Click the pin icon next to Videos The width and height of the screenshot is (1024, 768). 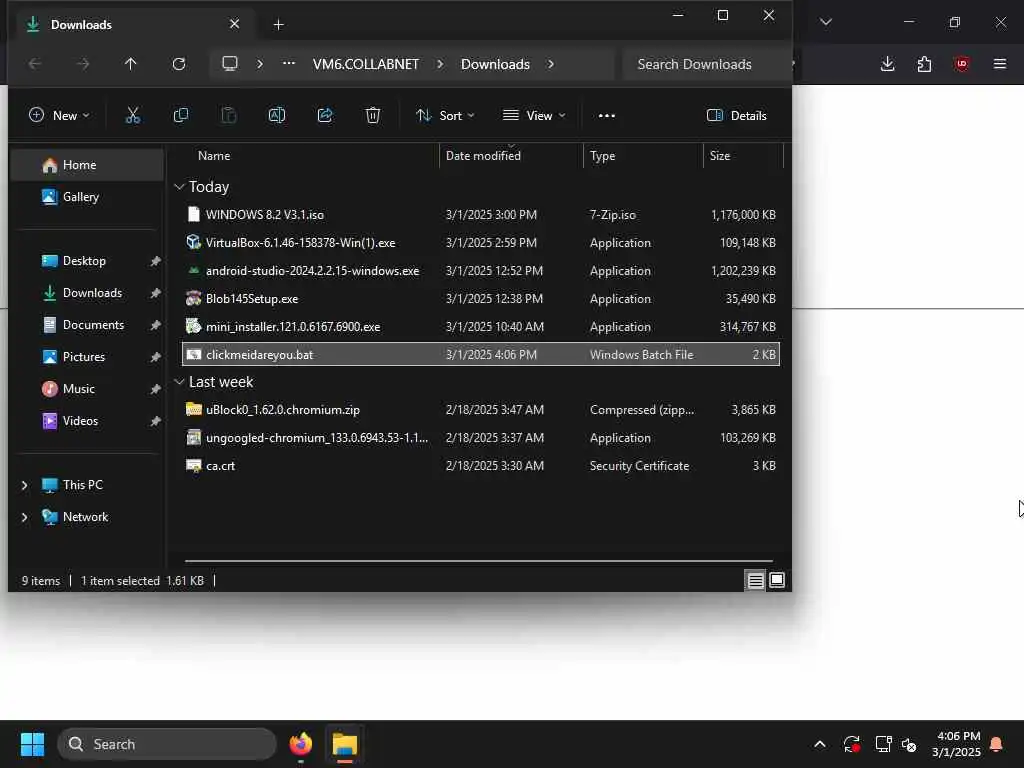coord(155,421)
